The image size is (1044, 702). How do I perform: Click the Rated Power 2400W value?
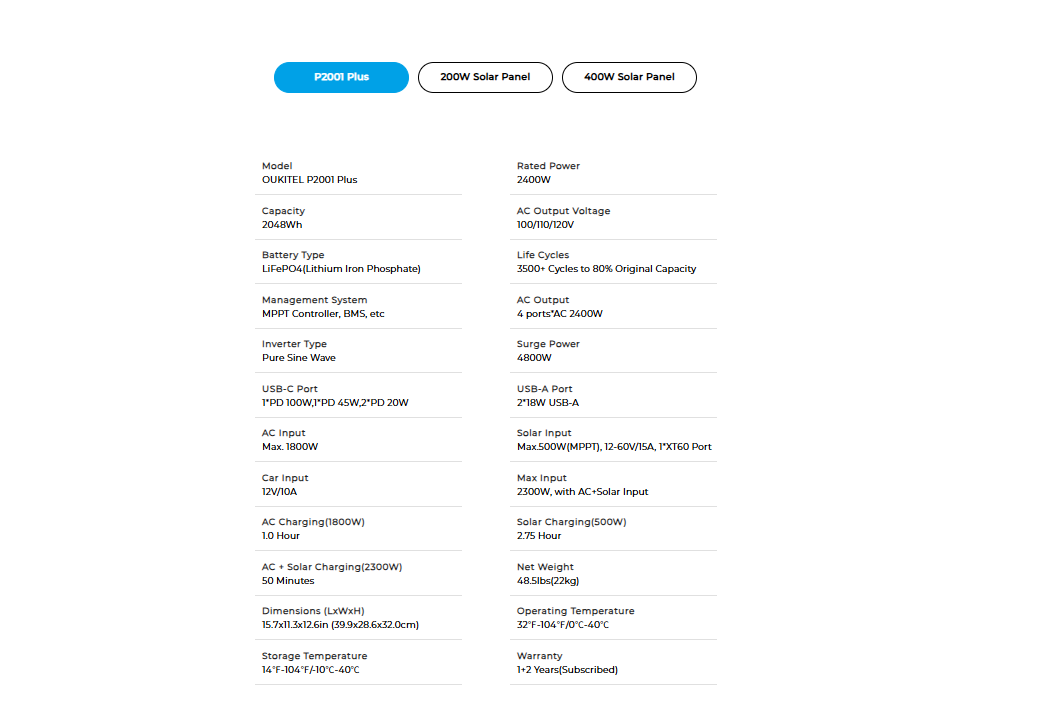[534, 180]
